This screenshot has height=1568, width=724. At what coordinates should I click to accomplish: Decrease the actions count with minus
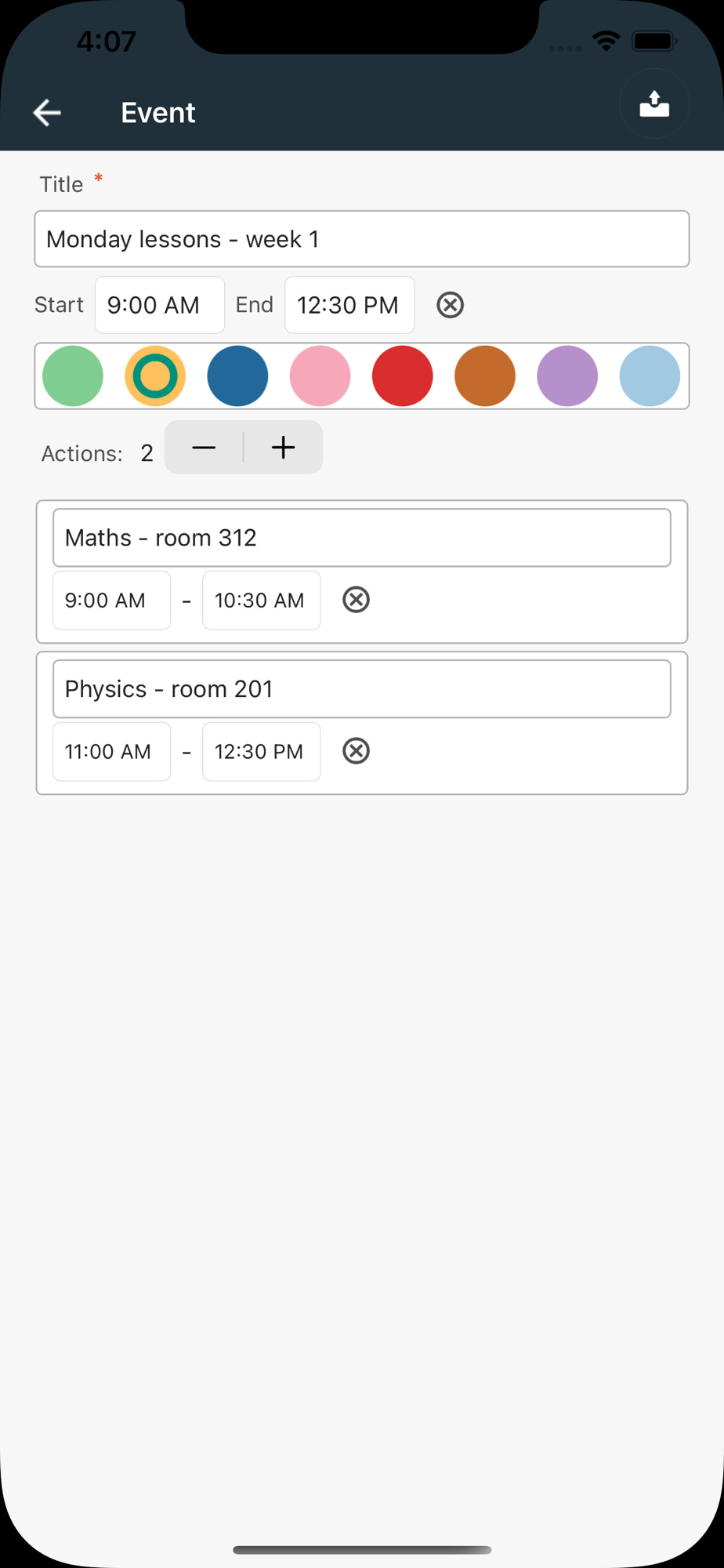click(204, 448)
